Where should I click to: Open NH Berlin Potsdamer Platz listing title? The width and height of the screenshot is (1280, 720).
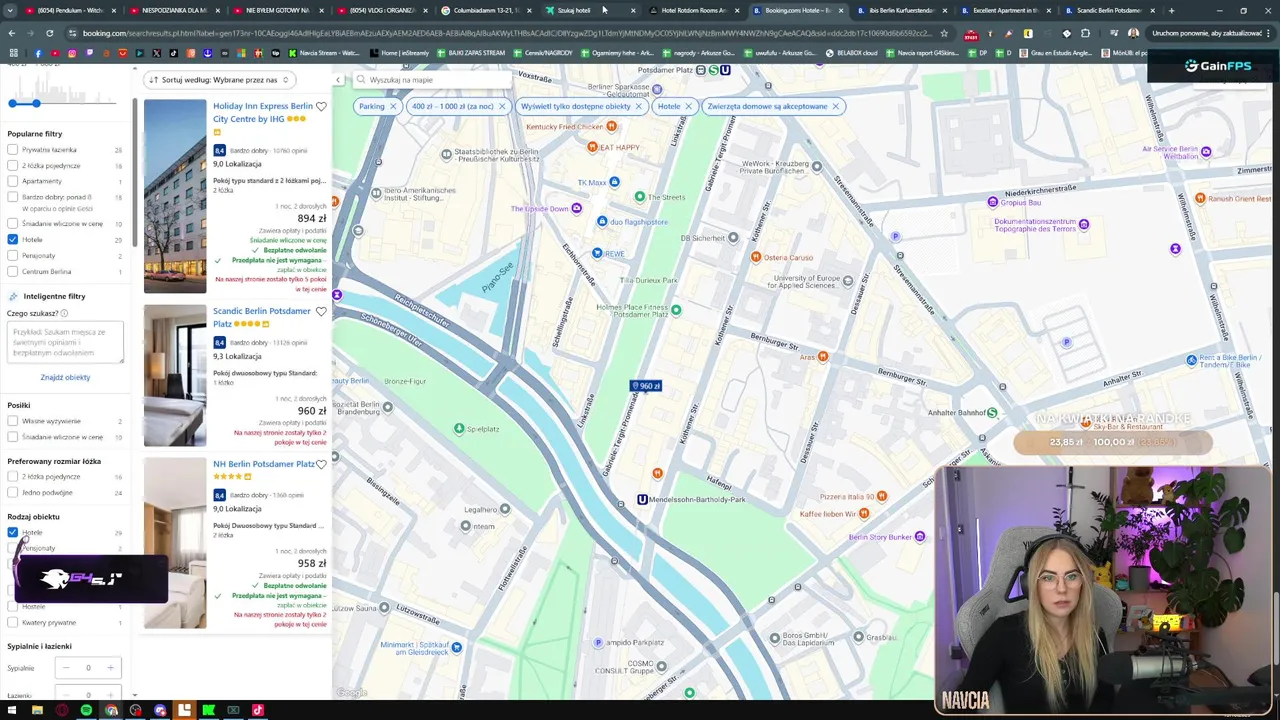[x=263, y=464]
